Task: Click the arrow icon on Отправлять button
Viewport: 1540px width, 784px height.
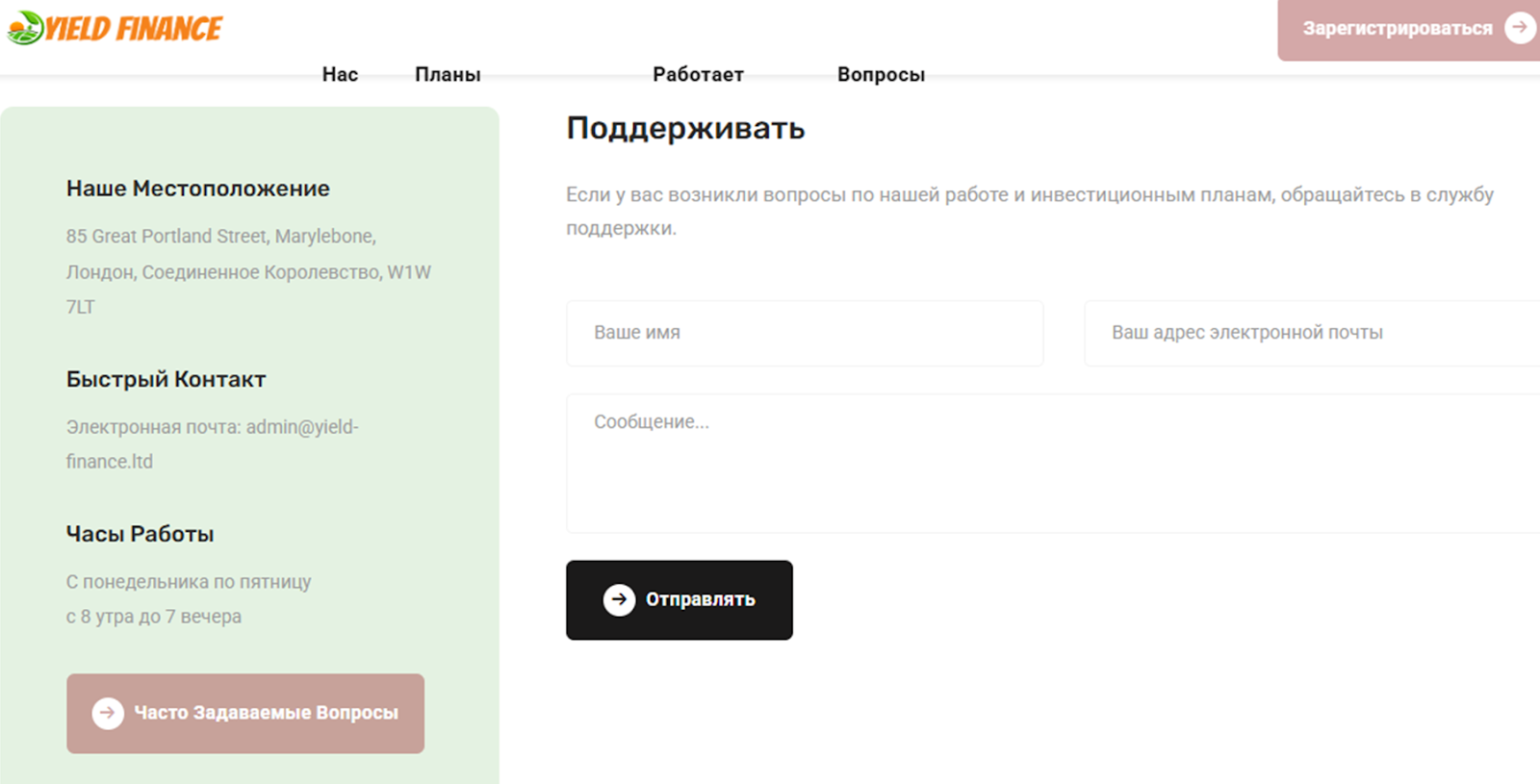Action: point(619,600)
